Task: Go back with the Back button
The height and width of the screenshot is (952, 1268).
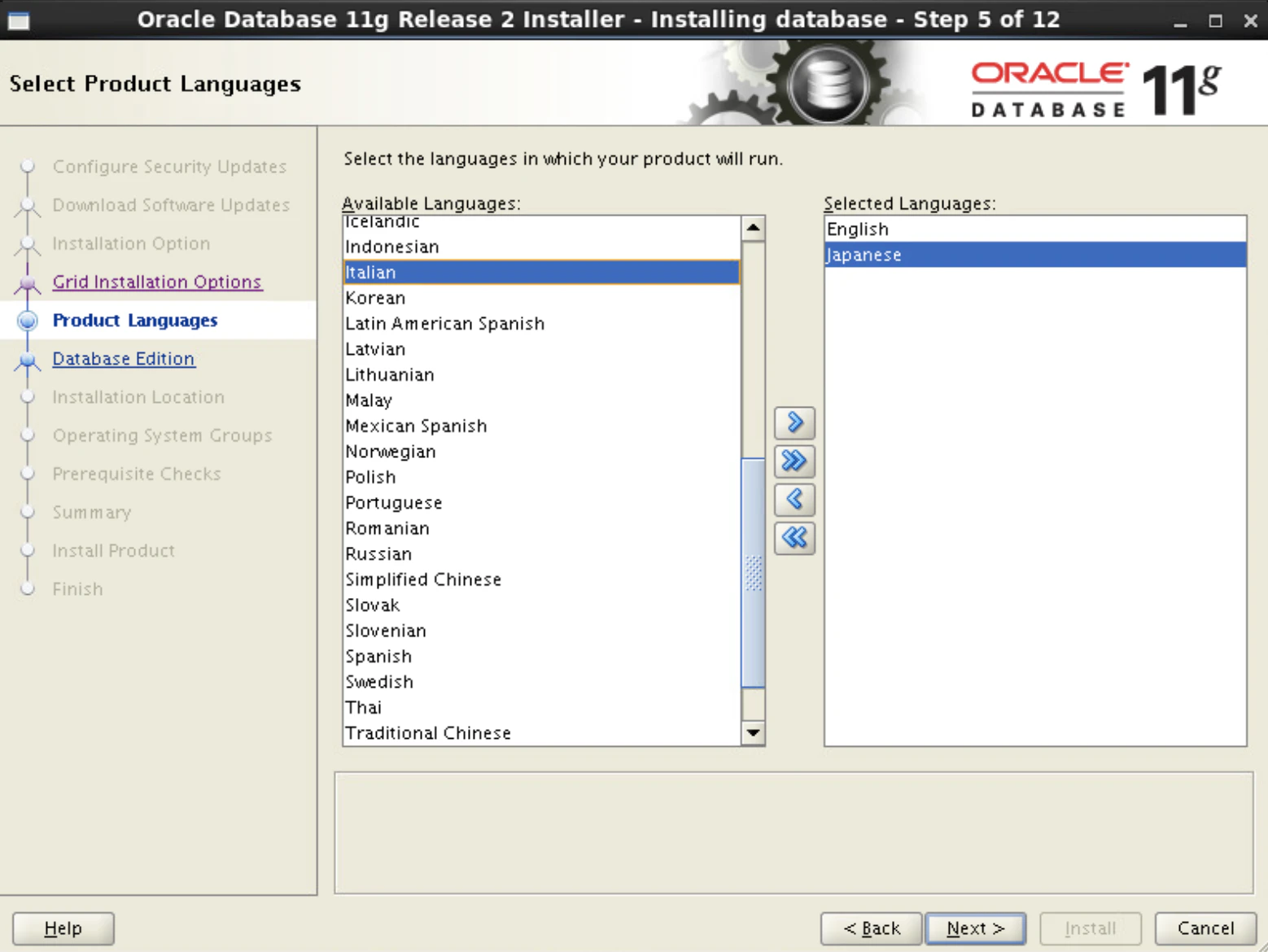Action: point(872,928)
